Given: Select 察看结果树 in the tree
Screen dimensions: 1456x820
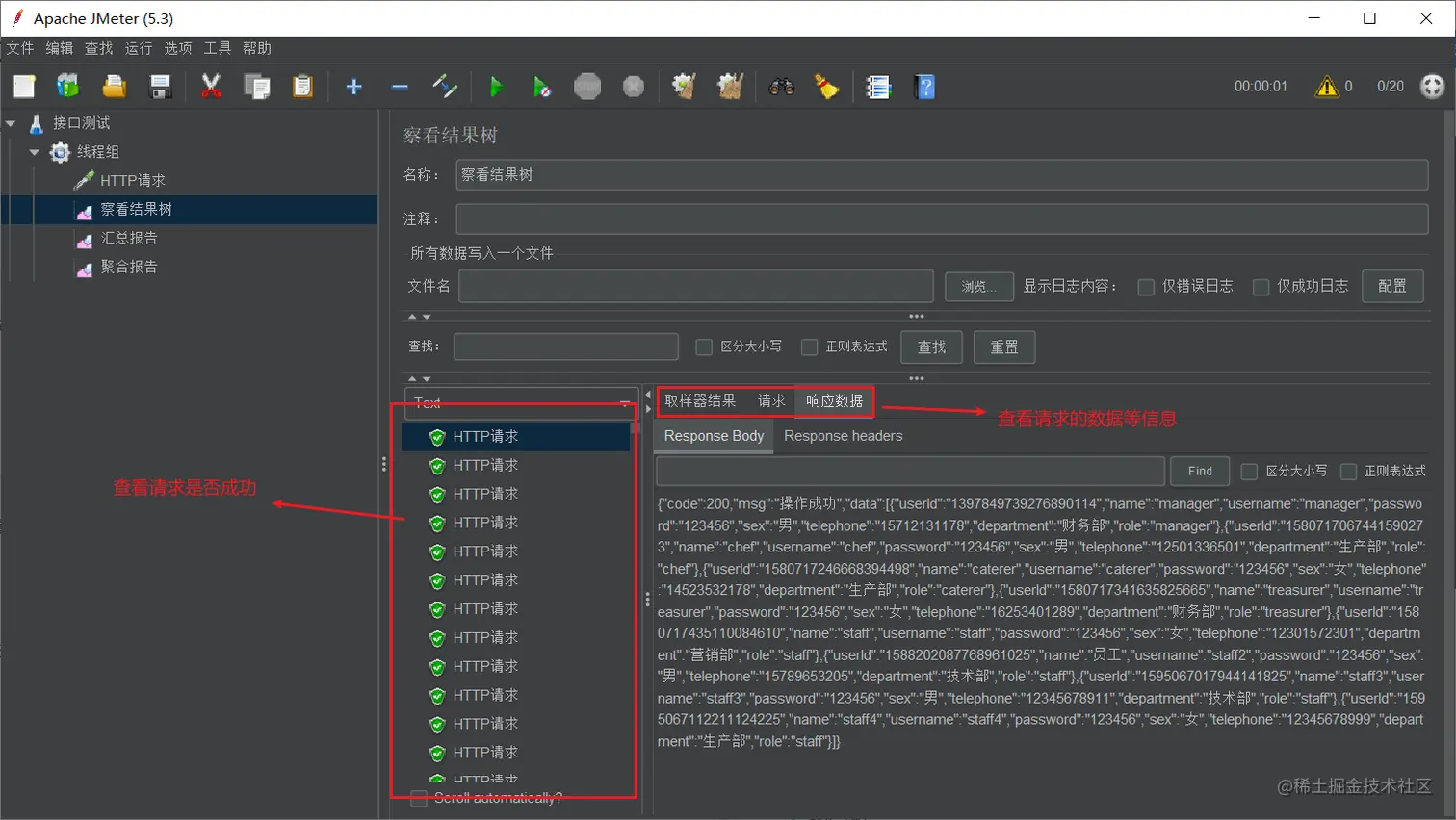Looking at the screenshot, I should click(x=137, y=209).
